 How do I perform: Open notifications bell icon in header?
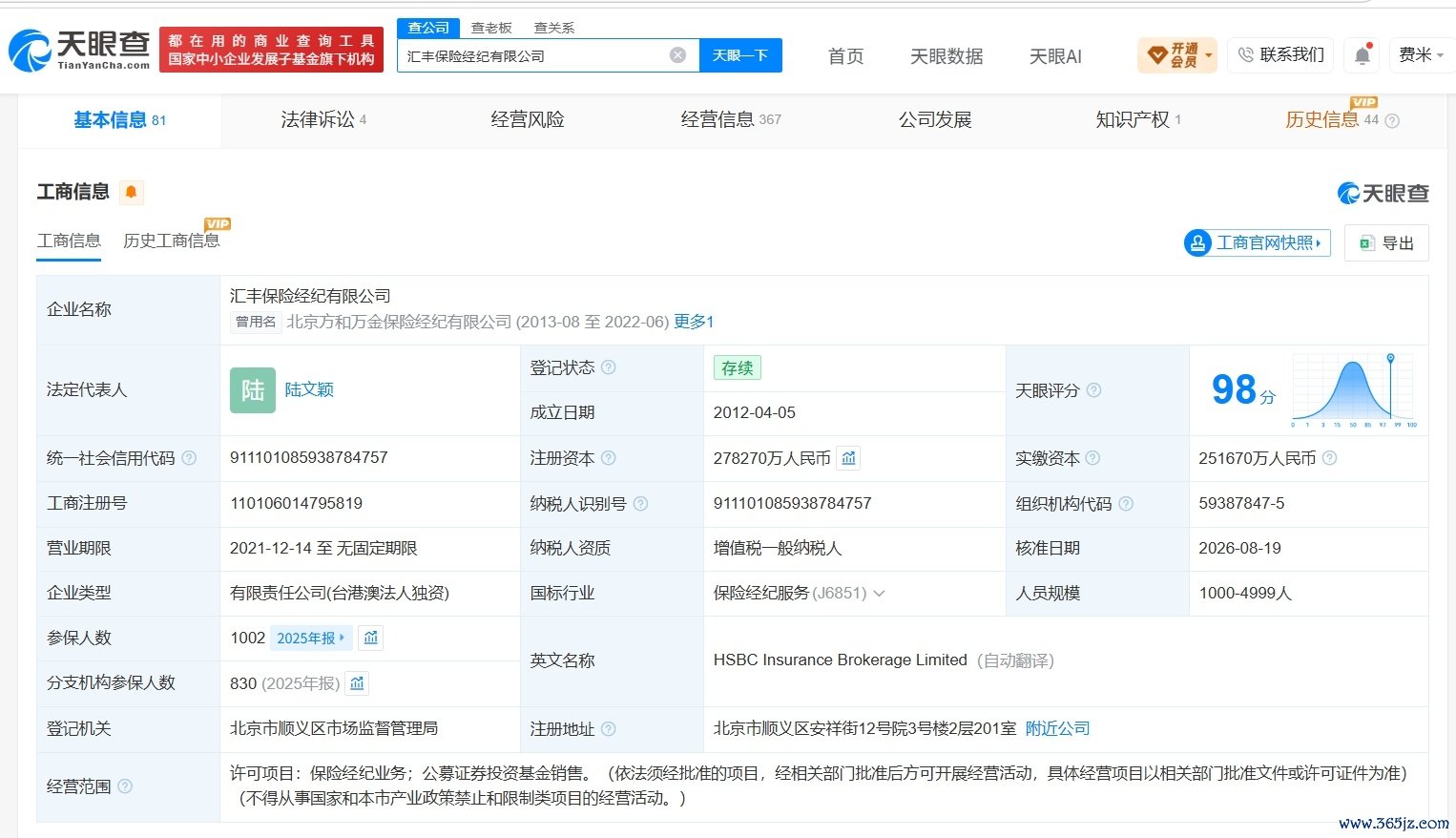pos(1362,55)
